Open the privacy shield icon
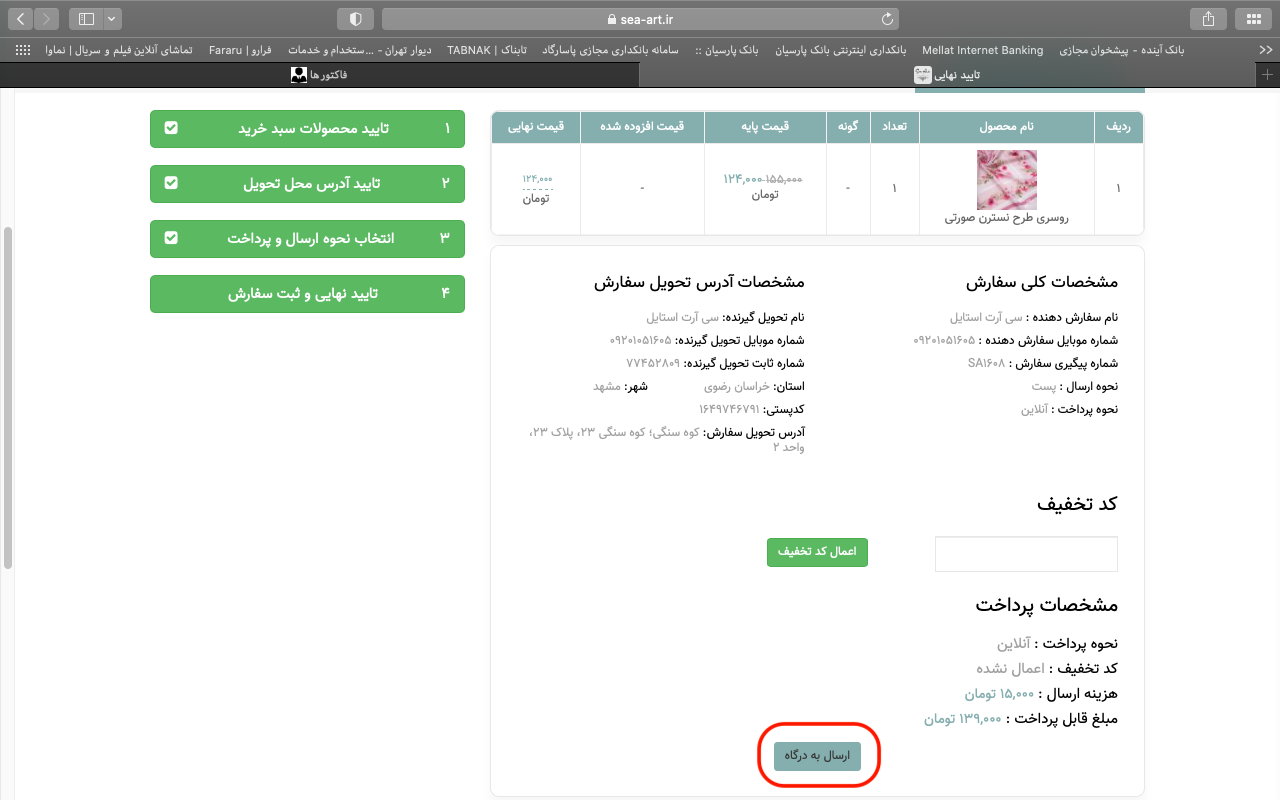 [x=356, y=19]
